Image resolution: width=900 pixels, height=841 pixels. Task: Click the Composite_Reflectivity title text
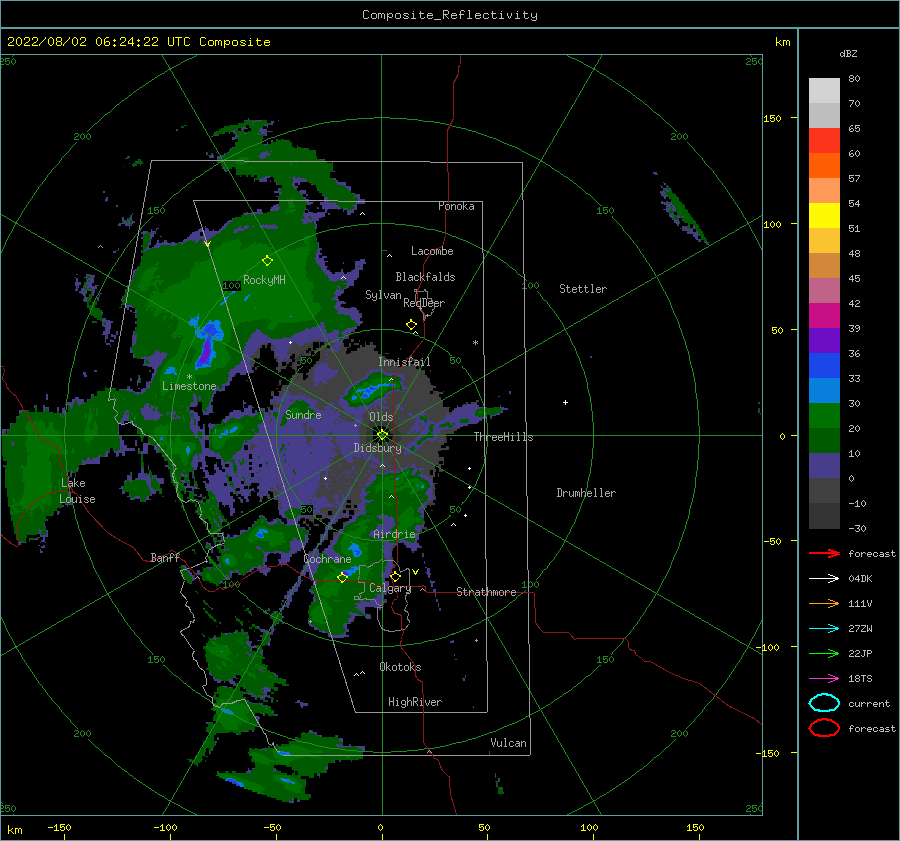coord(449,15)
